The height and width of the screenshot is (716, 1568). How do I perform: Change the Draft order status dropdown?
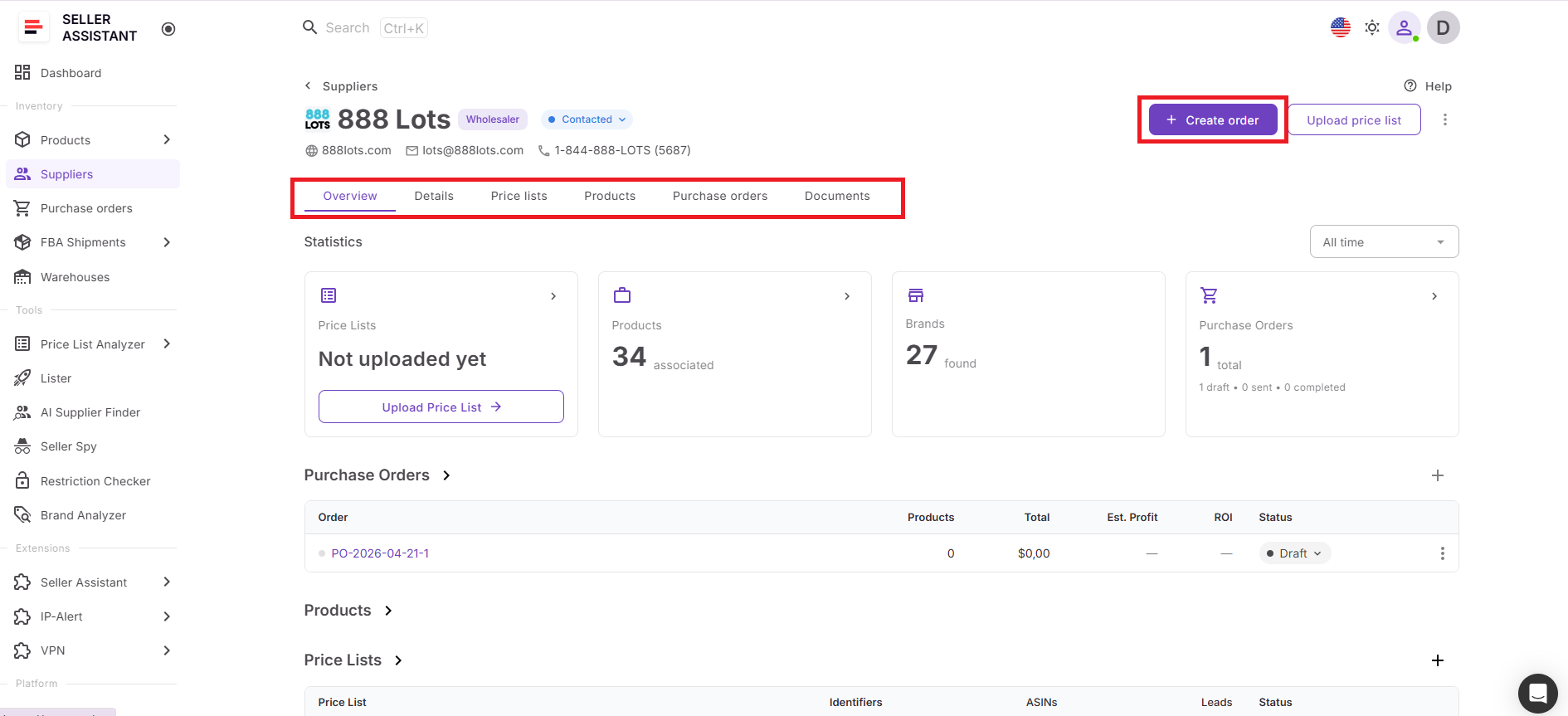click(x=1295, y=553)
